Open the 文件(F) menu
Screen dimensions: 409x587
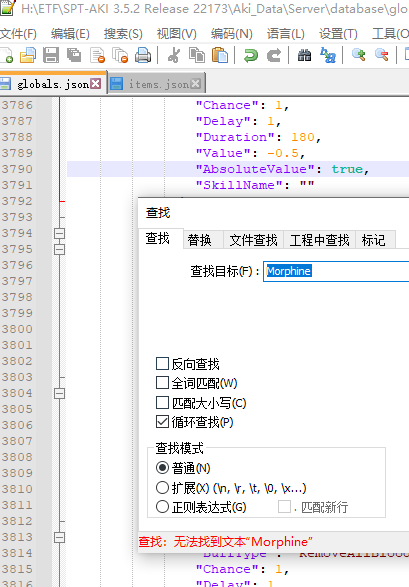18,34
